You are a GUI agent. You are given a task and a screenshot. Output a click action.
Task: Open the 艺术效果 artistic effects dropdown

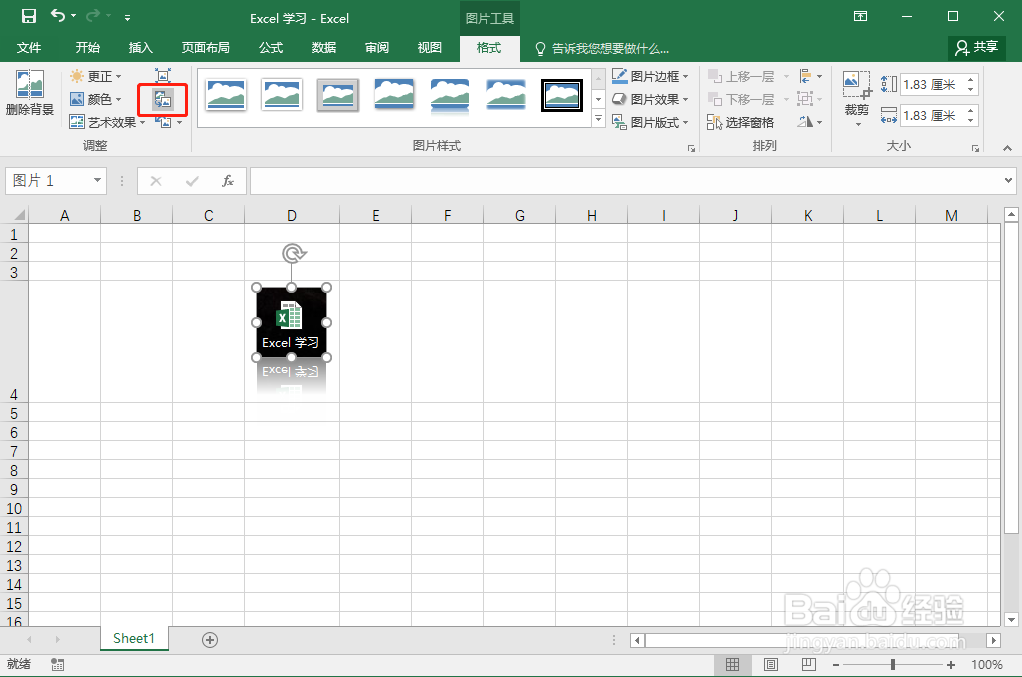pyautogui.click(x=108, y=122)
